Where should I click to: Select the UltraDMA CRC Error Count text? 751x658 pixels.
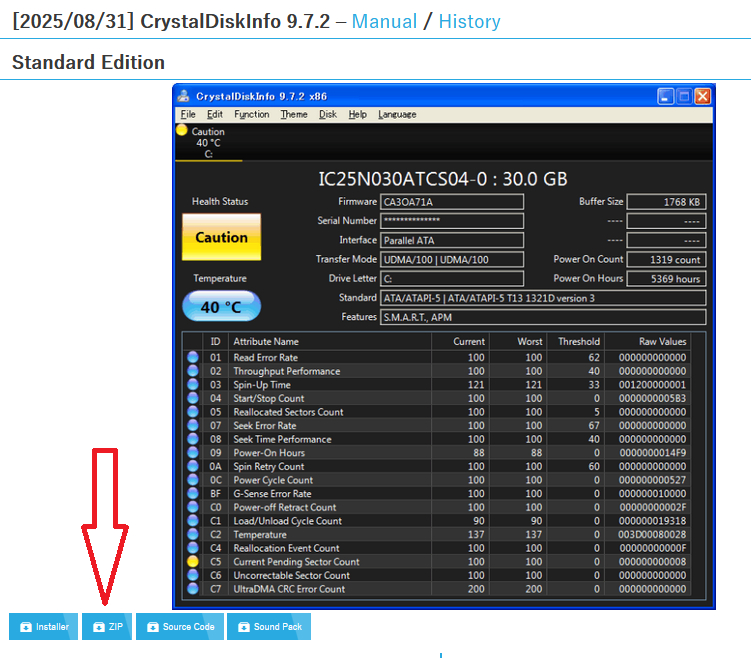click(x=289, y=589)
